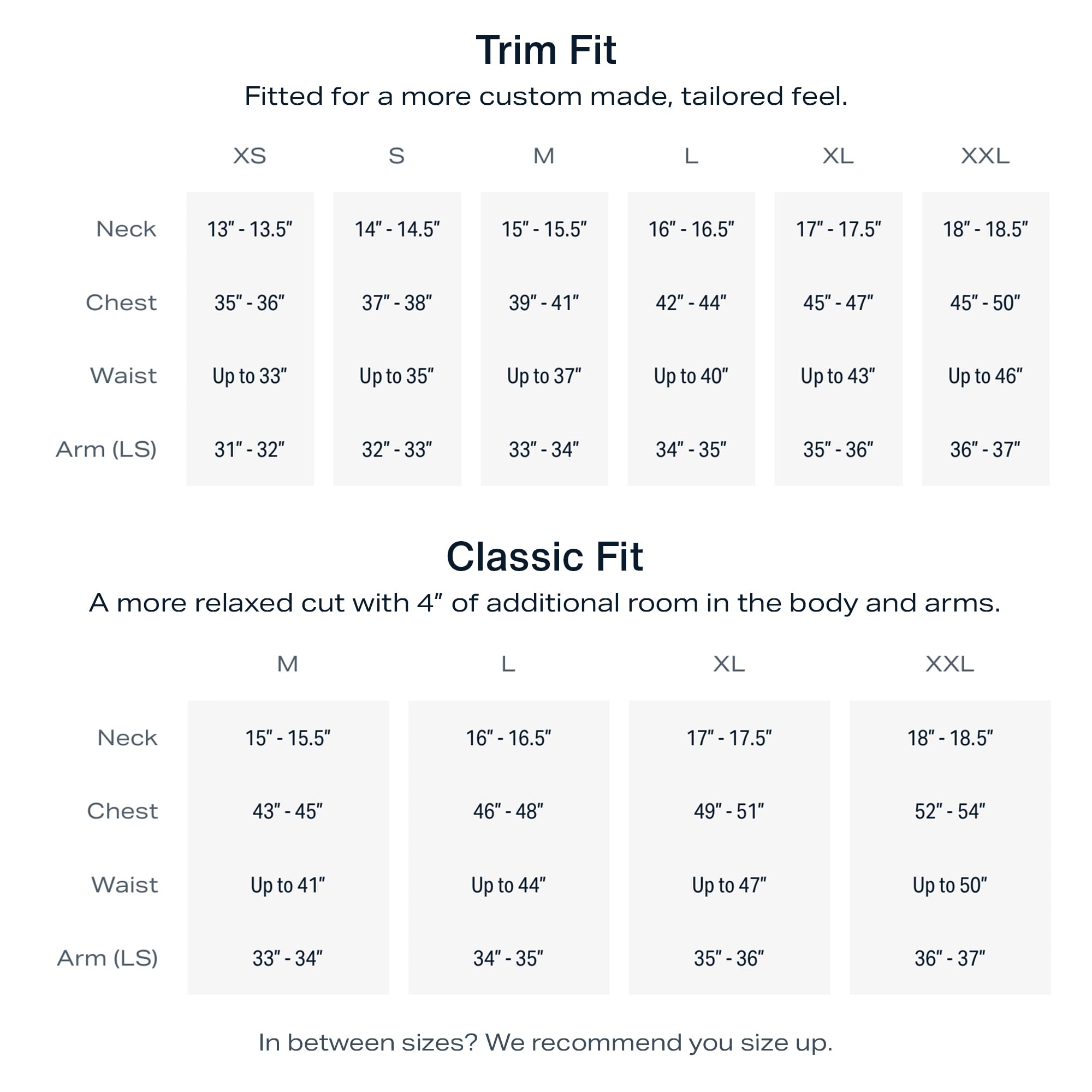Image resolution: width=1092 pixels, height=1092 pixels.
Task: Click the M size header under Classic Fit
Action: pos(287,664)
